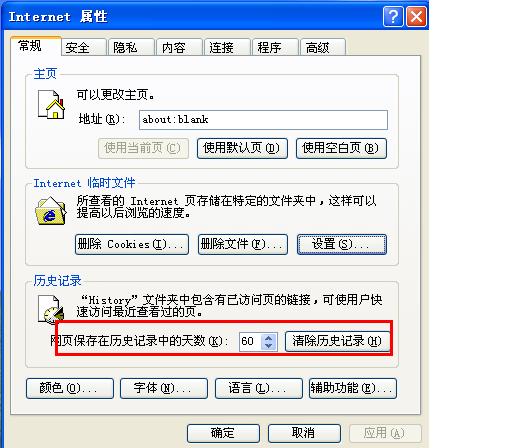Viewport: 512px width, 448px height.
Task: Click the help question mark icon
Action: (393, 16)
